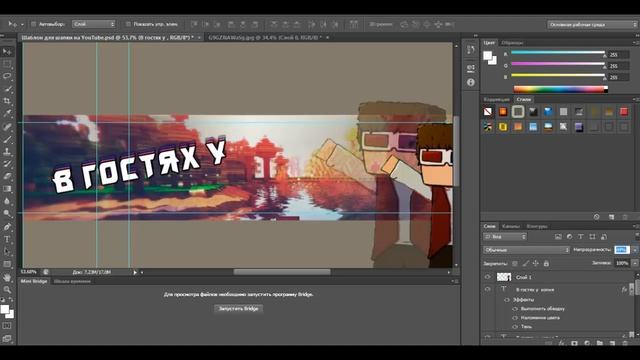Select the Spot Healing Brush tool

point(7,127)
